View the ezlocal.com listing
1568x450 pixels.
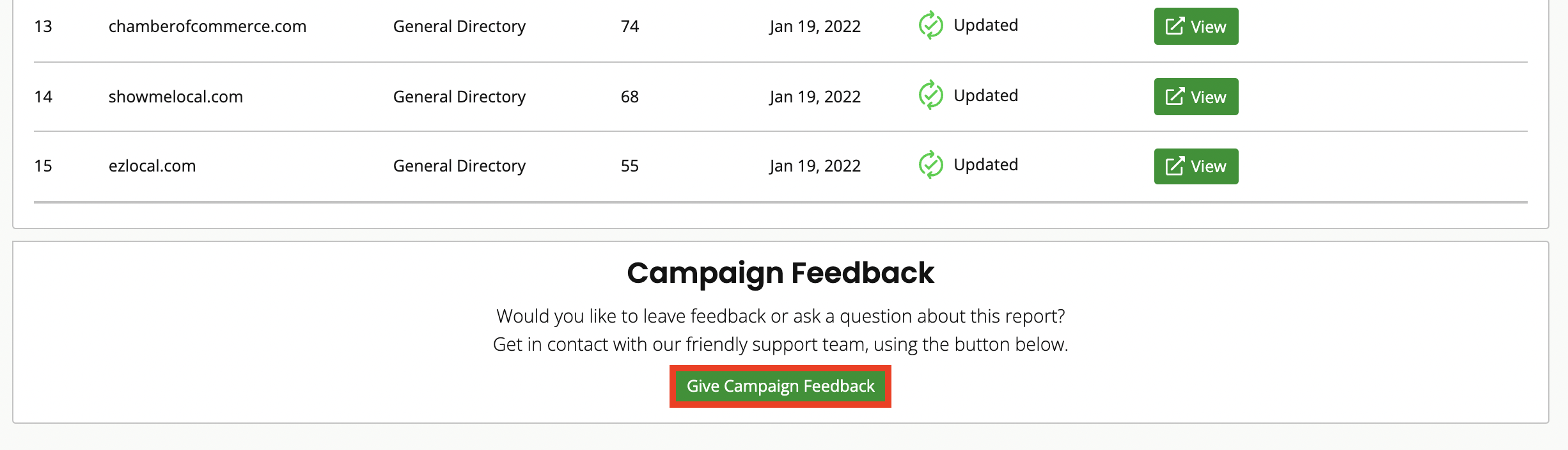click(1196, 166)
